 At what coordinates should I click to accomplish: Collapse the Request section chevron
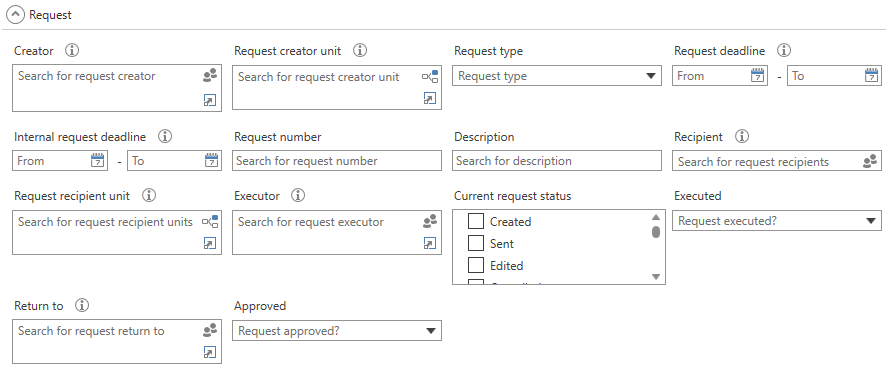coord(15,15)
